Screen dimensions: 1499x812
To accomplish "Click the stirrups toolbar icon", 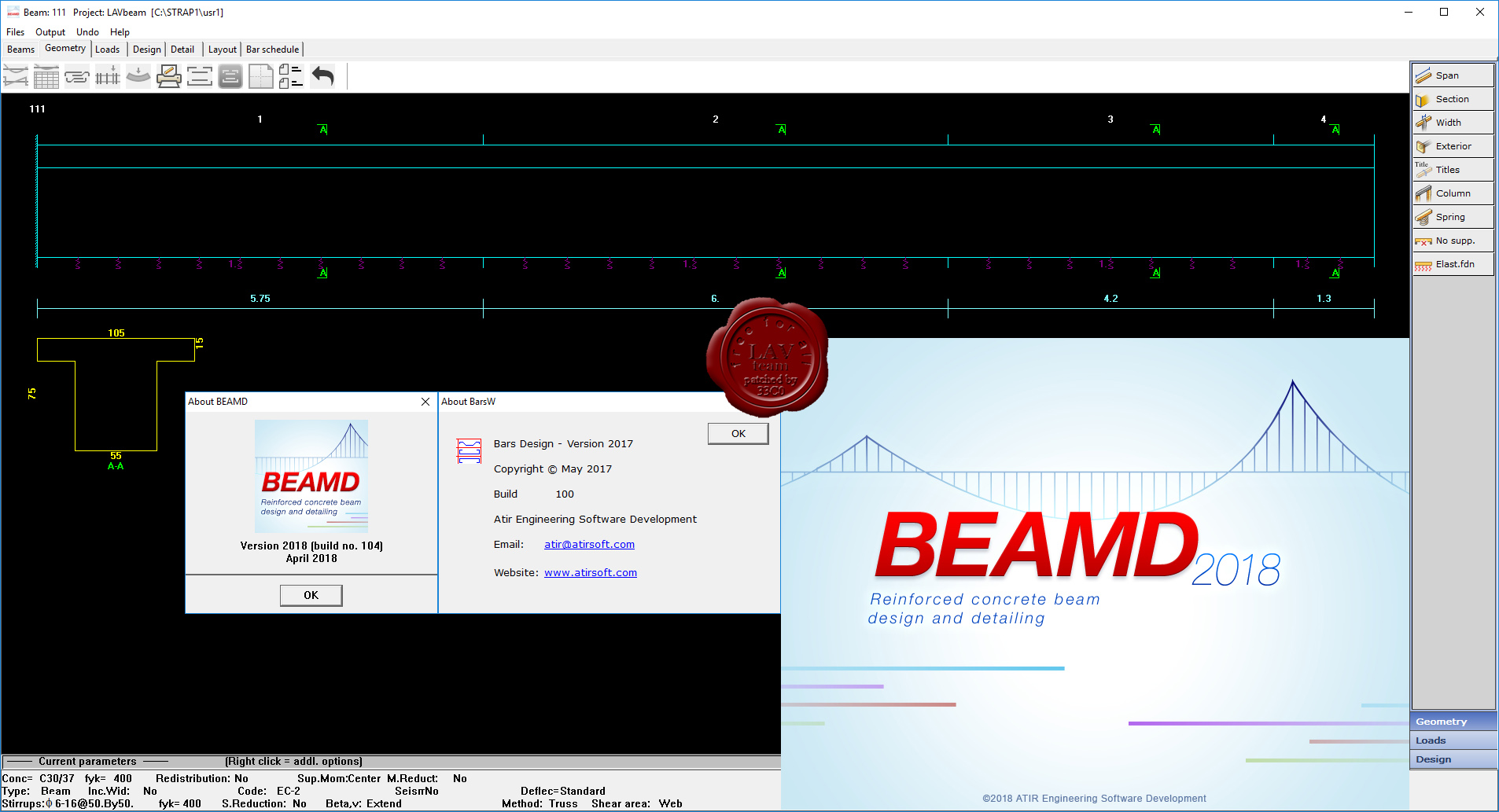I will (x=108, y=76).
